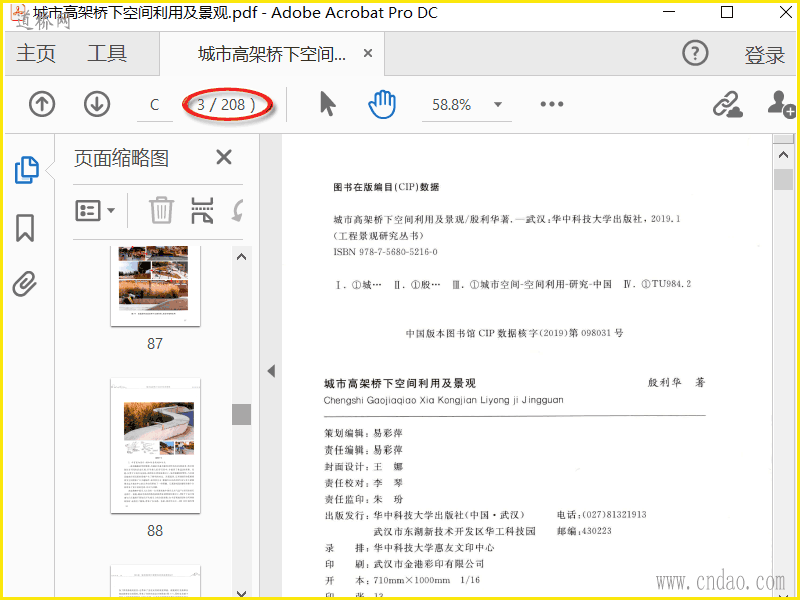Close the 城市高架桥下空间 document tab
Screen dimensions: 800x600
click(368, 53)
